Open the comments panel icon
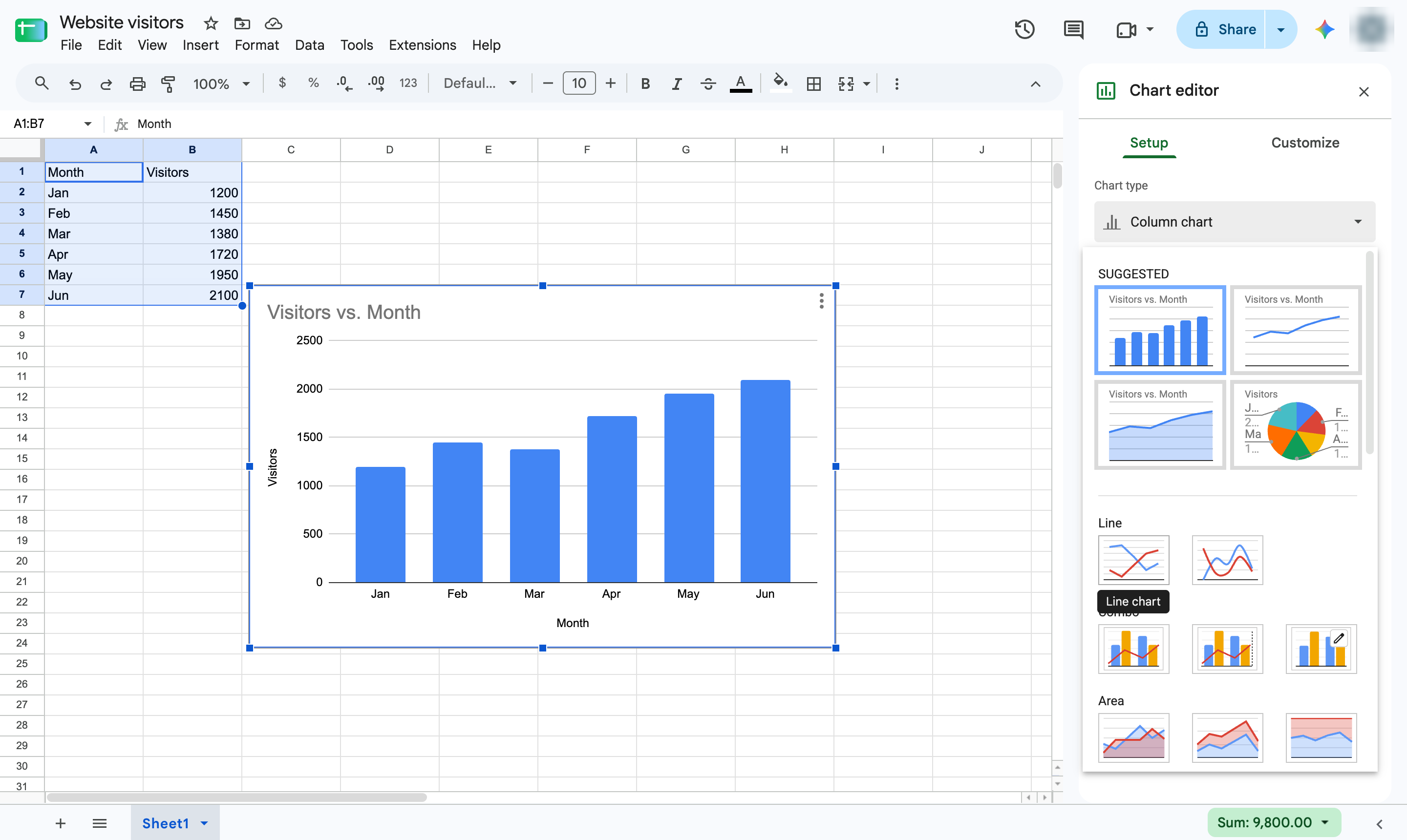Viewport: 1407px width, 840px height. click(x=1073, y=29)
